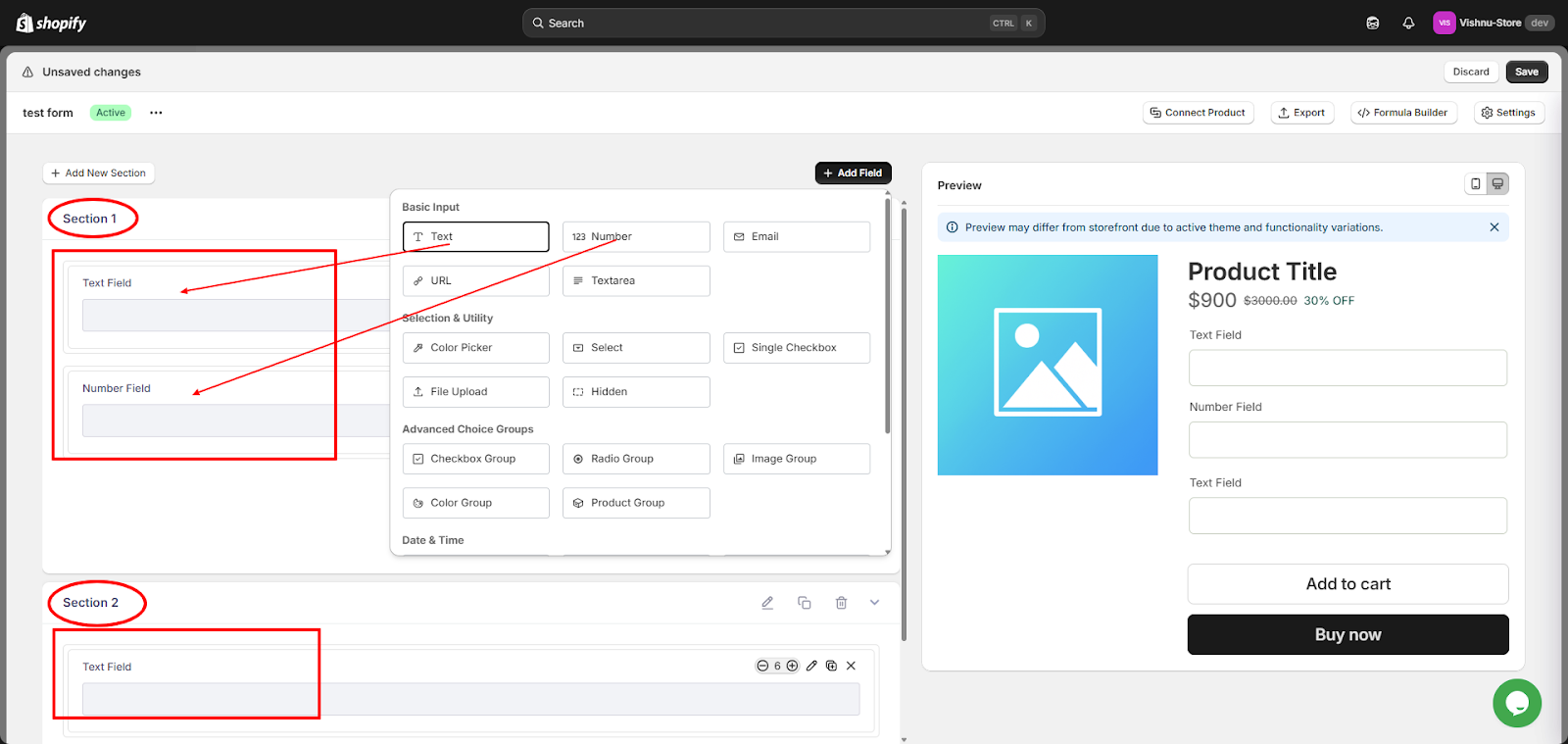Remove Text Field using the X icon

pos(851,666)
